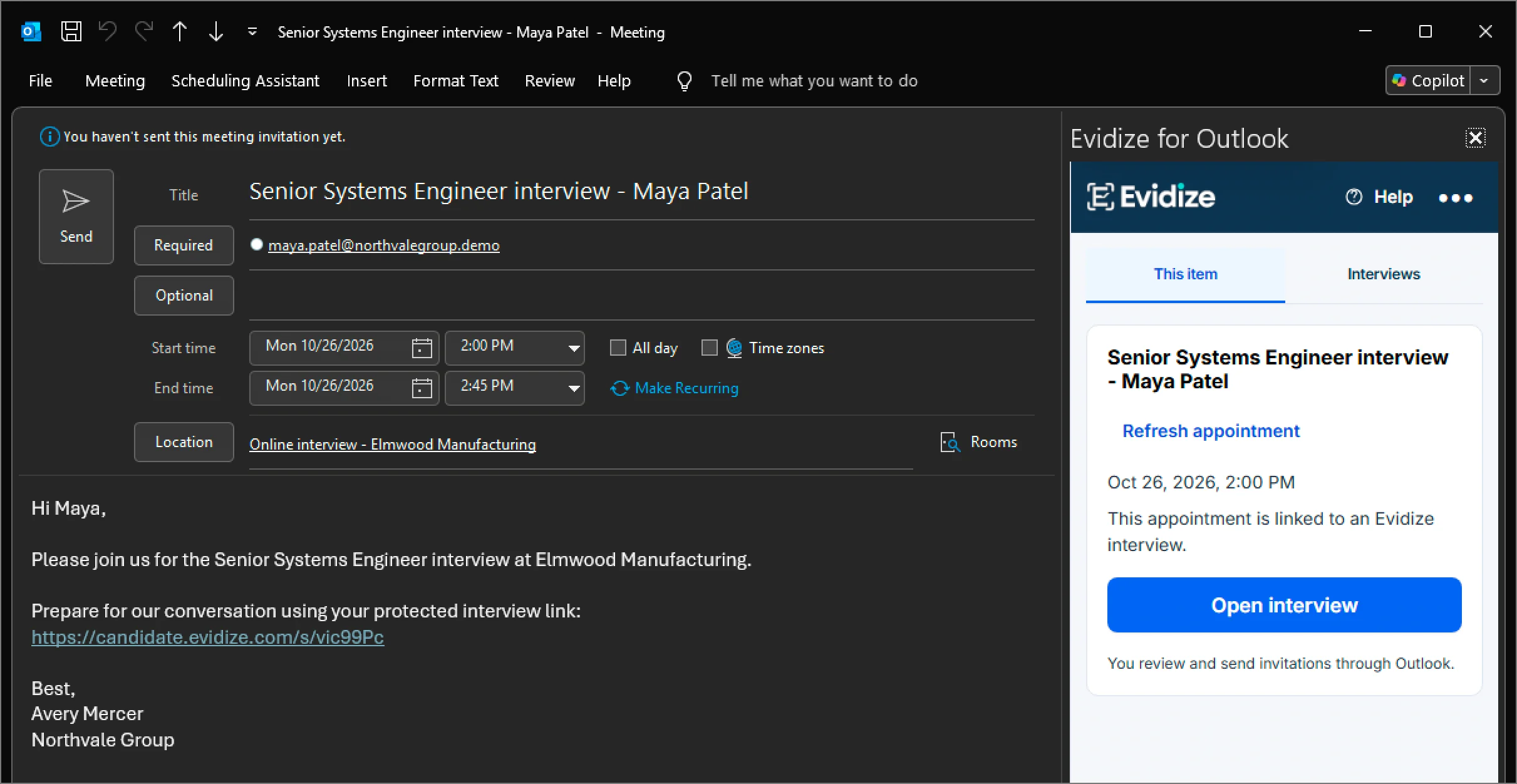Close the Evidize for Outlook pane
The image size is (1517, 784).
(1476, 138)
